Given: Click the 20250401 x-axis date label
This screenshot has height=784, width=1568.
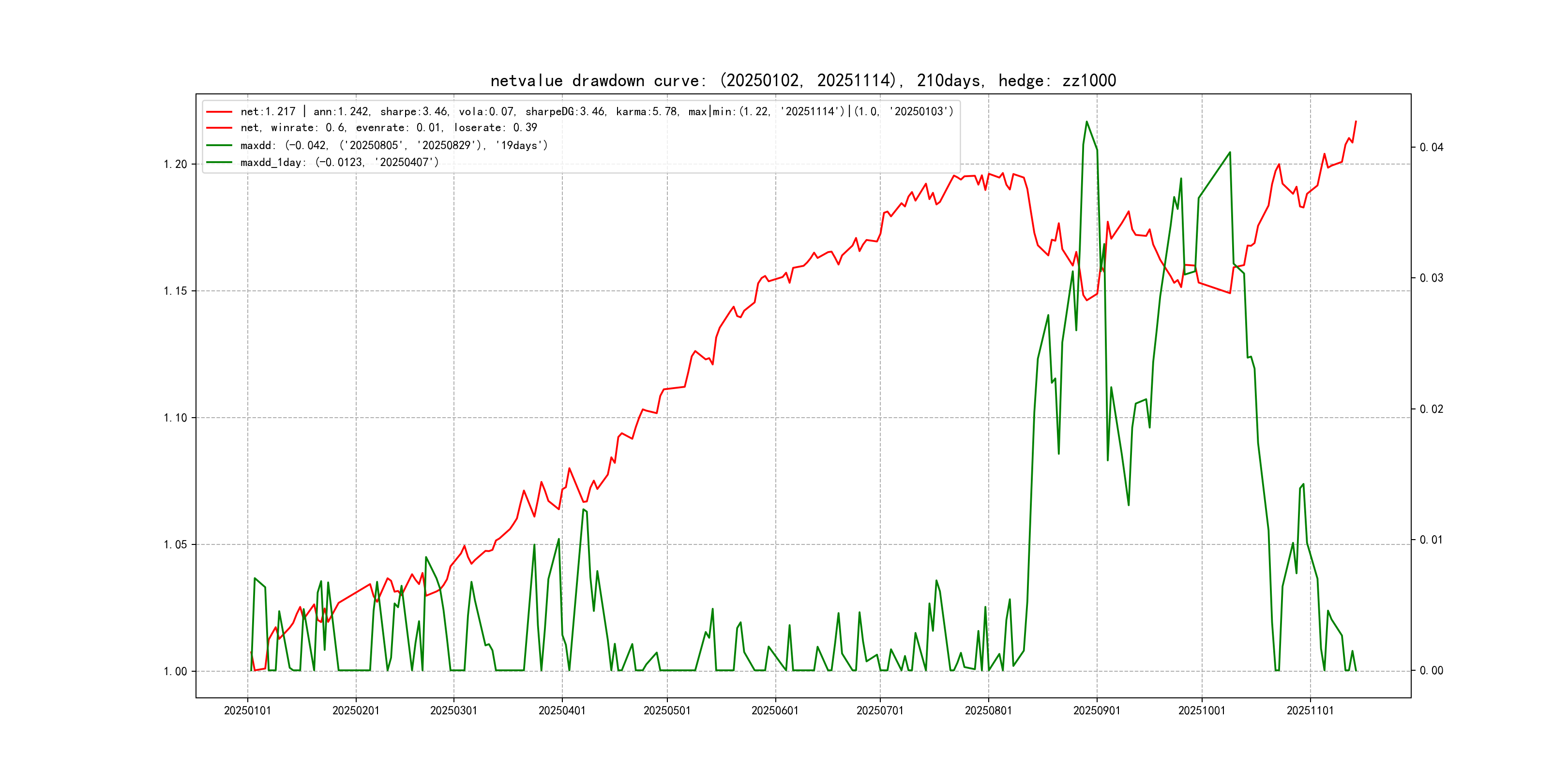Looking at the screenshot, I should coord(562,711).
